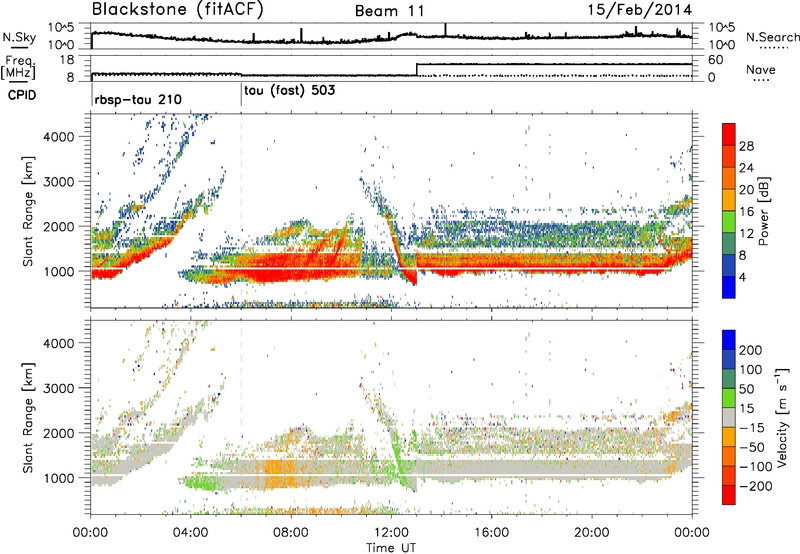This screenshot has width=800, height=554.
Task: Click the "Power [dB]" colorbar label
Action: pos(763,211)
